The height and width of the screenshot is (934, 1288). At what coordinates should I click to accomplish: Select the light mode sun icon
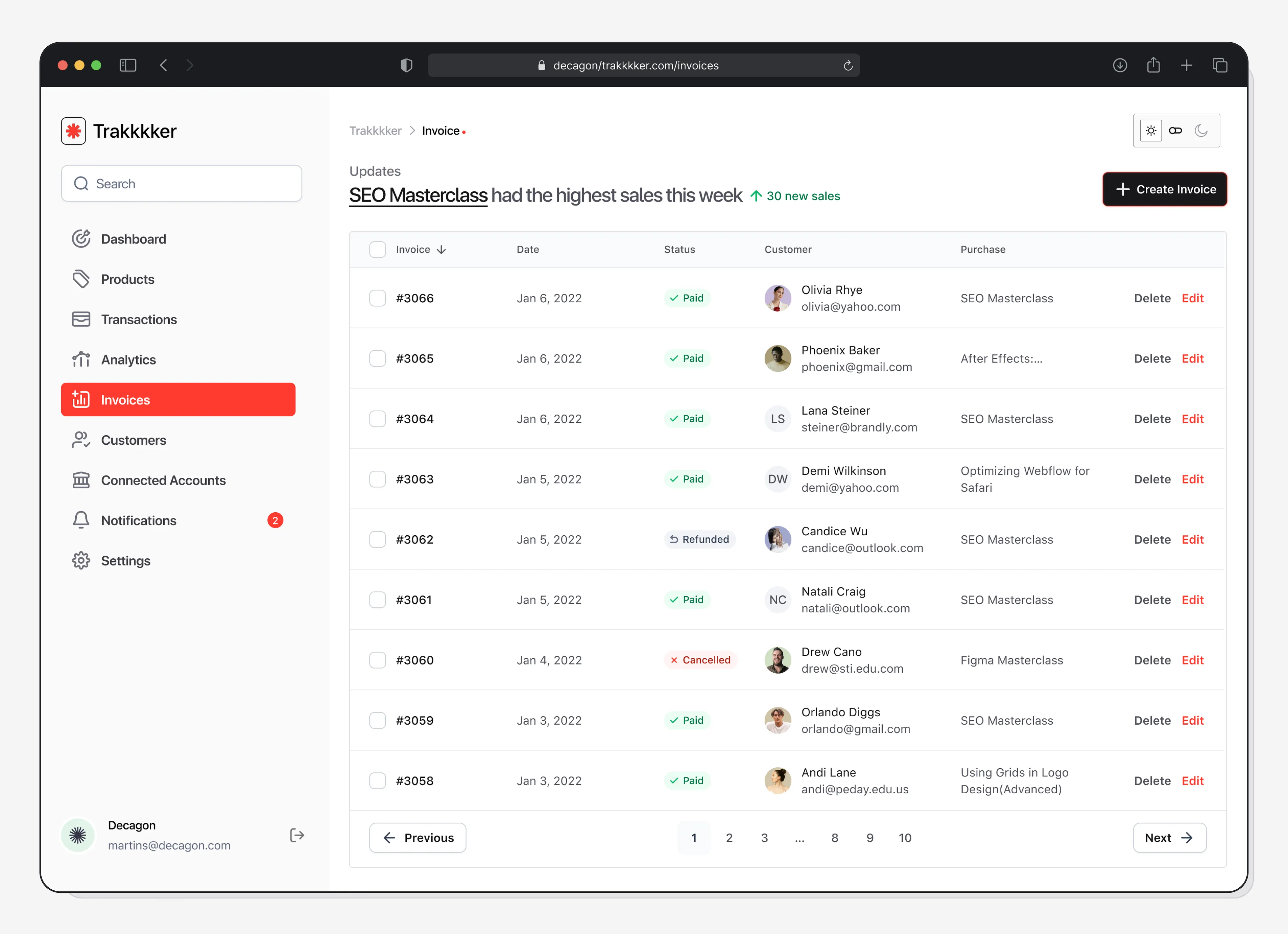[1150, 131]
